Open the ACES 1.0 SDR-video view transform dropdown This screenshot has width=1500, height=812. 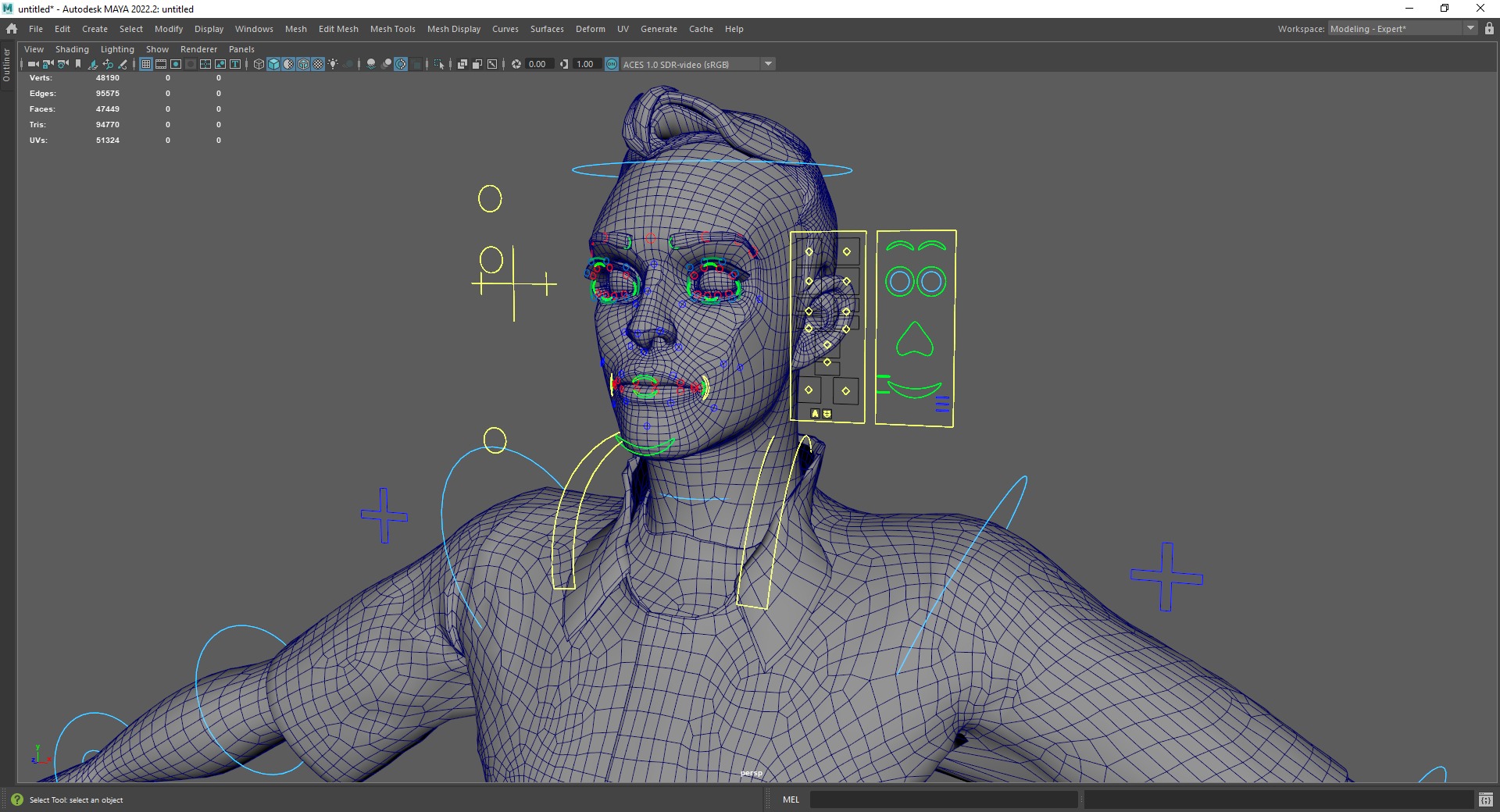(x=698, y=64)
